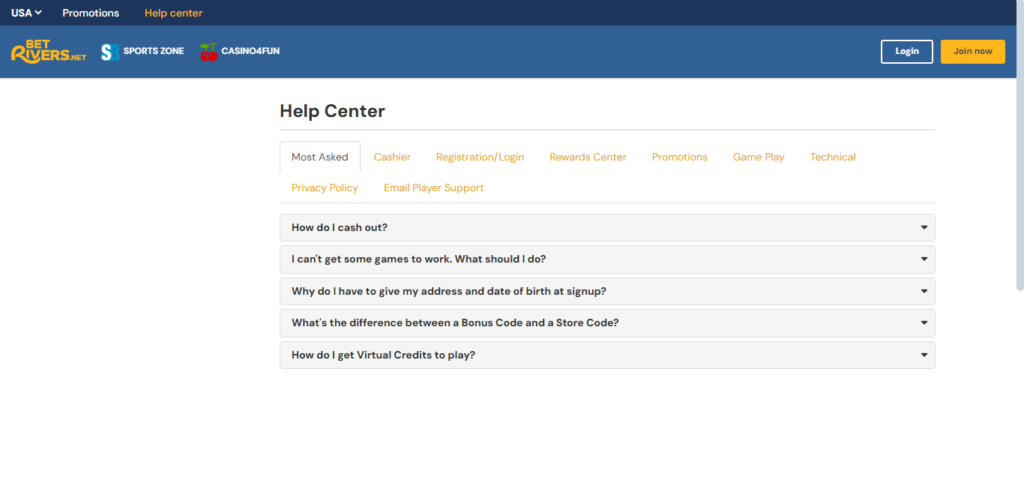Expand 'How do I cash out?' question
This screenshot has height=480, width=1024.
point(607,227)
